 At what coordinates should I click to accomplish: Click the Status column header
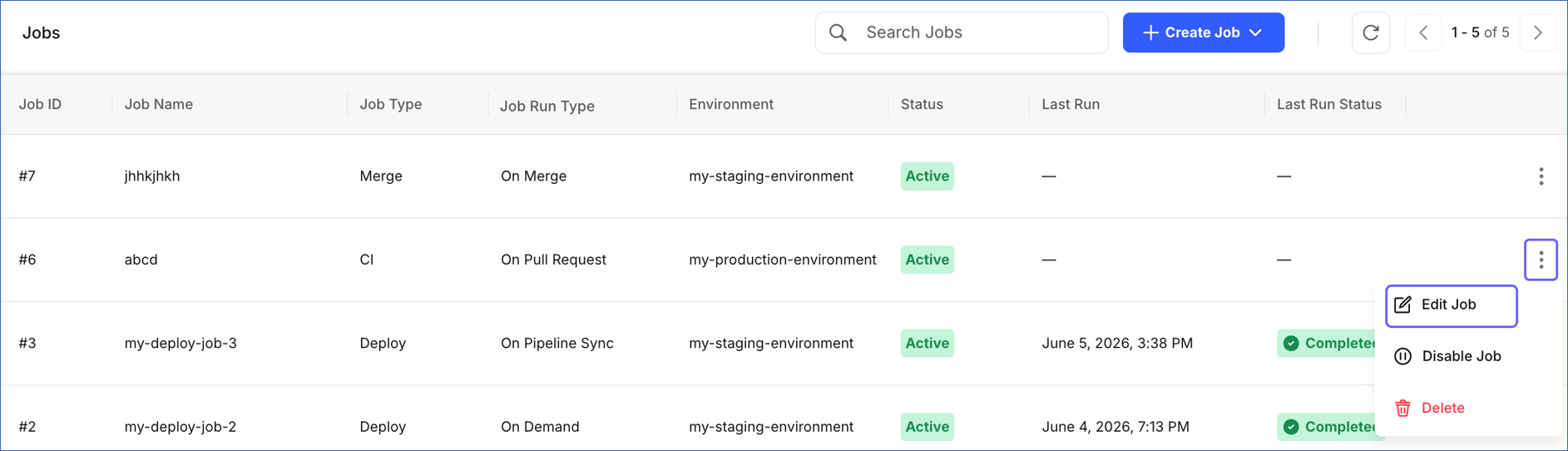[x=922, y=104]
